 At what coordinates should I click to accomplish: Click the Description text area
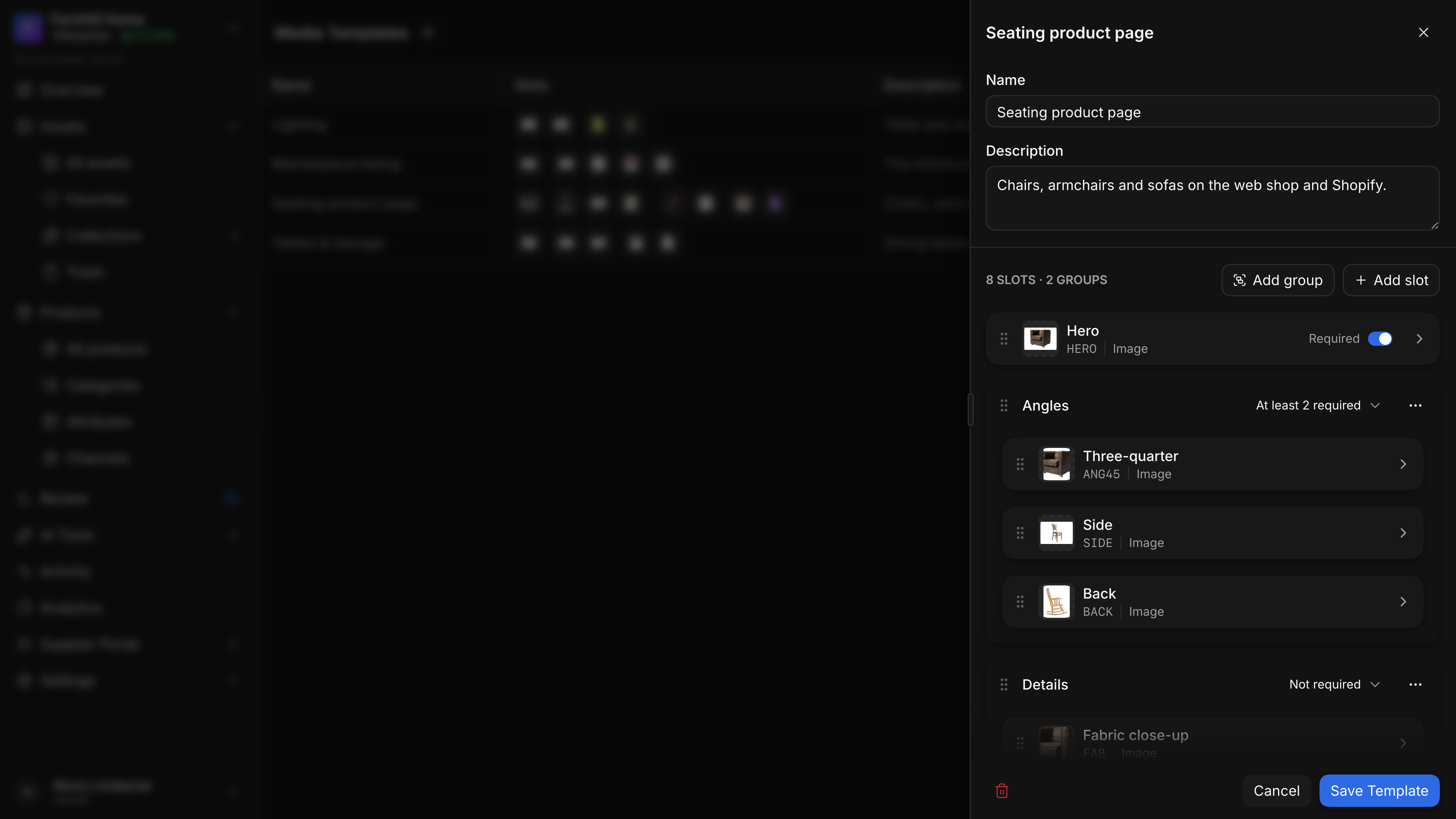tap(1212, 198)
